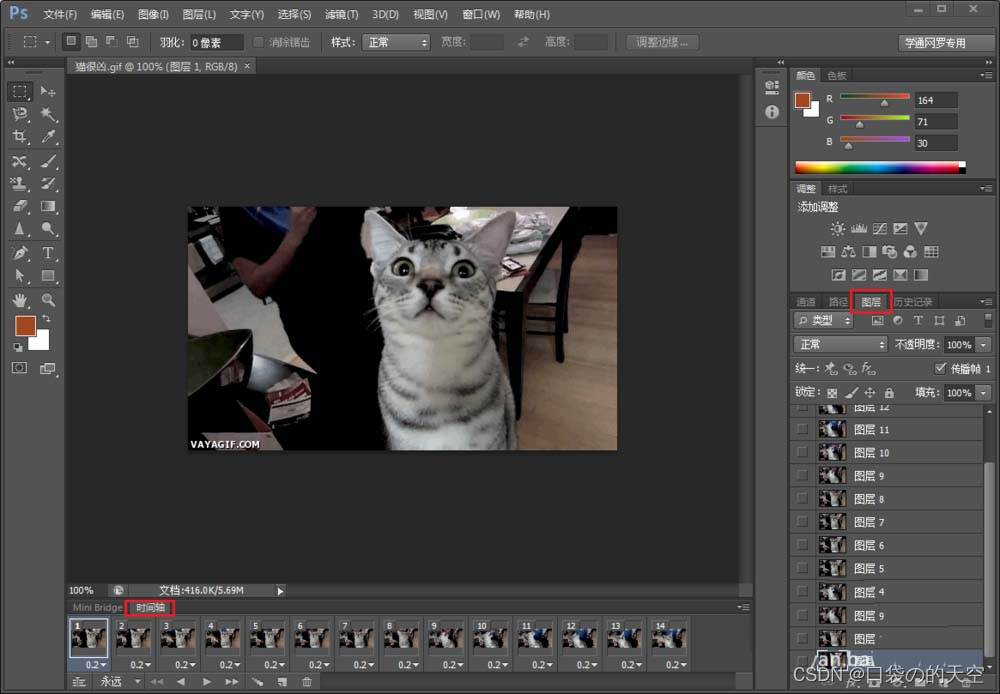Add a Levels adjustment

[x=858, y=228]
